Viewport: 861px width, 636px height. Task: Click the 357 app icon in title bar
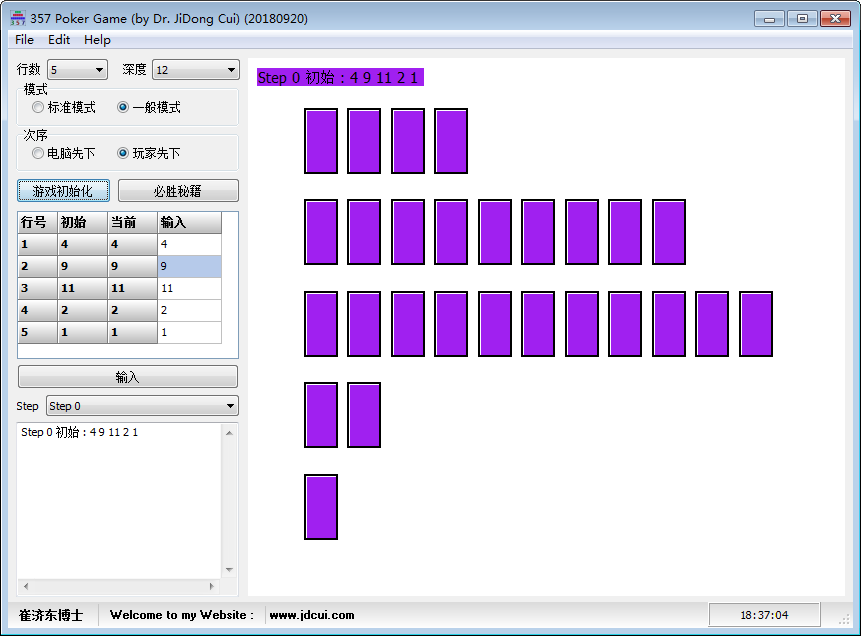[18, 18]
